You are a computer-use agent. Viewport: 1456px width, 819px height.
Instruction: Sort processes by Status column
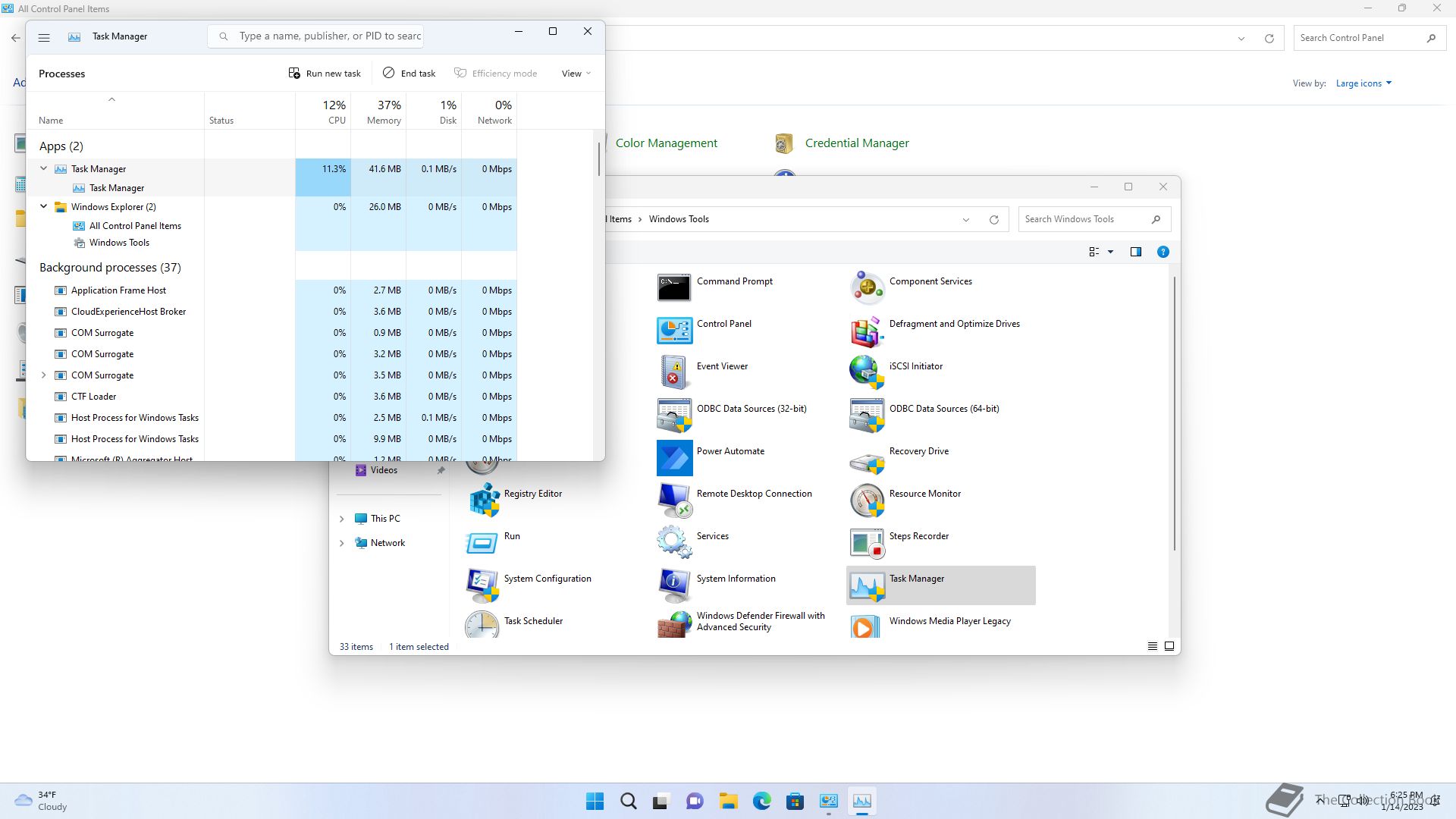coord(249,111)
